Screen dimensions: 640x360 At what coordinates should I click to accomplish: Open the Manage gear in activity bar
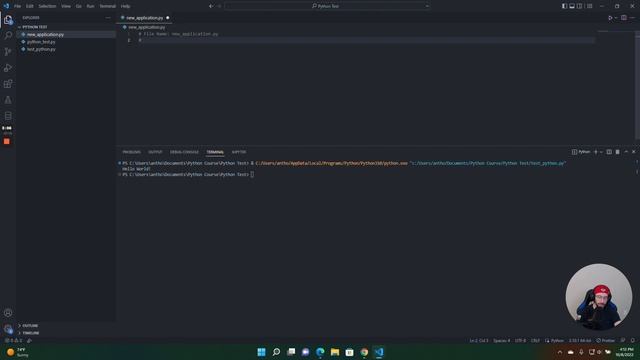coord(8,329)
